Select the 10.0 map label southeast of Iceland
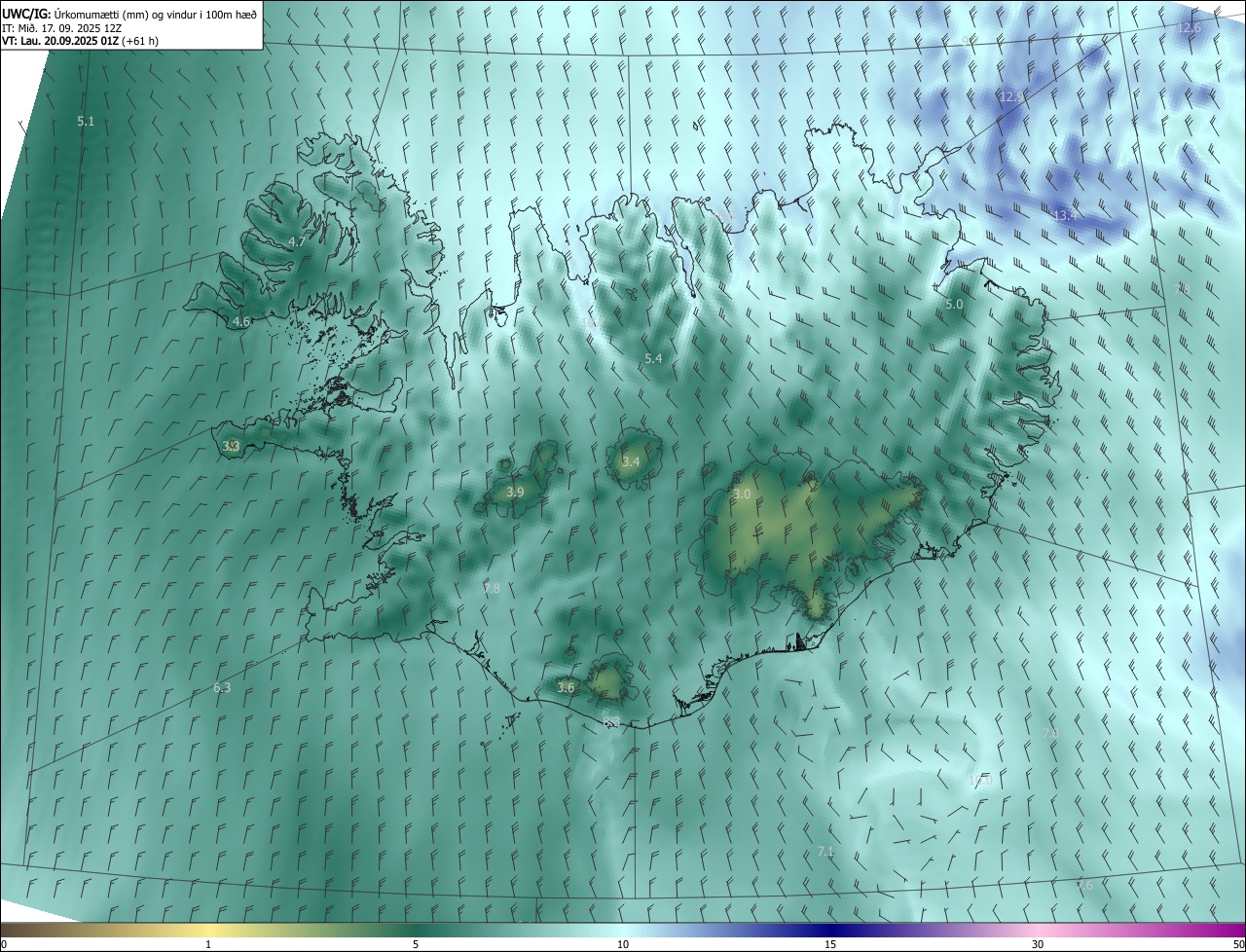The height and width of the screenshot is (952, 1246). coord(980,780)
